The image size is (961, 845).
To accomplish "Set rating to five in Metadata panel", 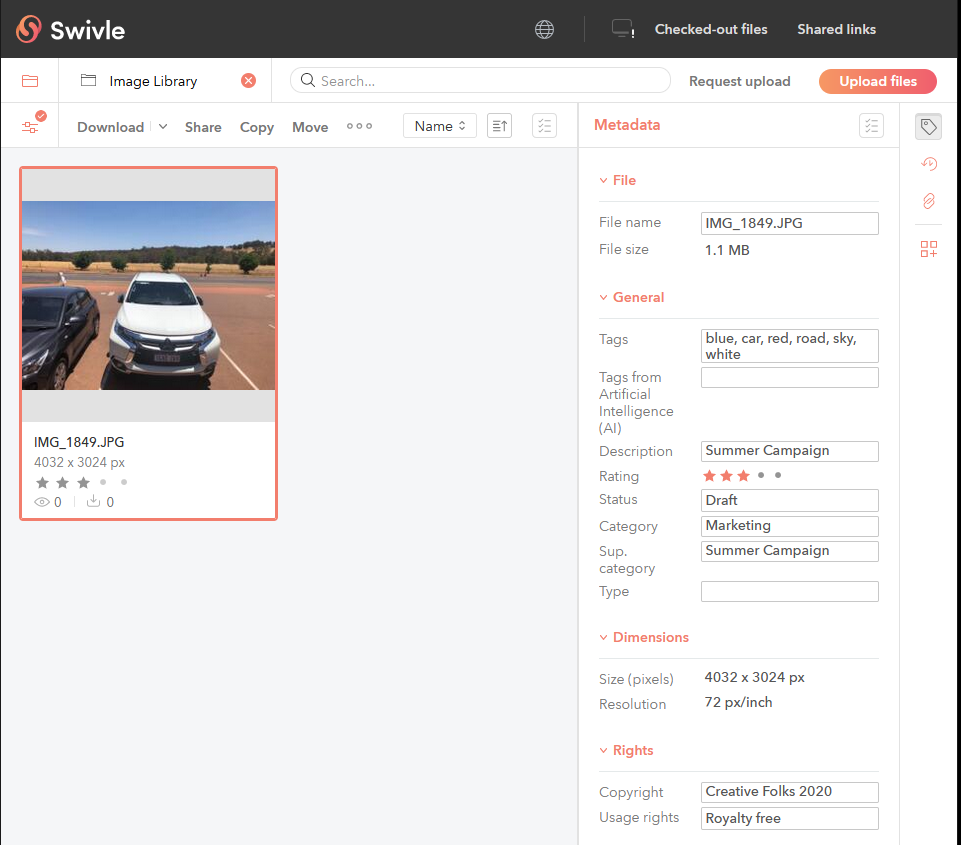I will pos(778,476).
